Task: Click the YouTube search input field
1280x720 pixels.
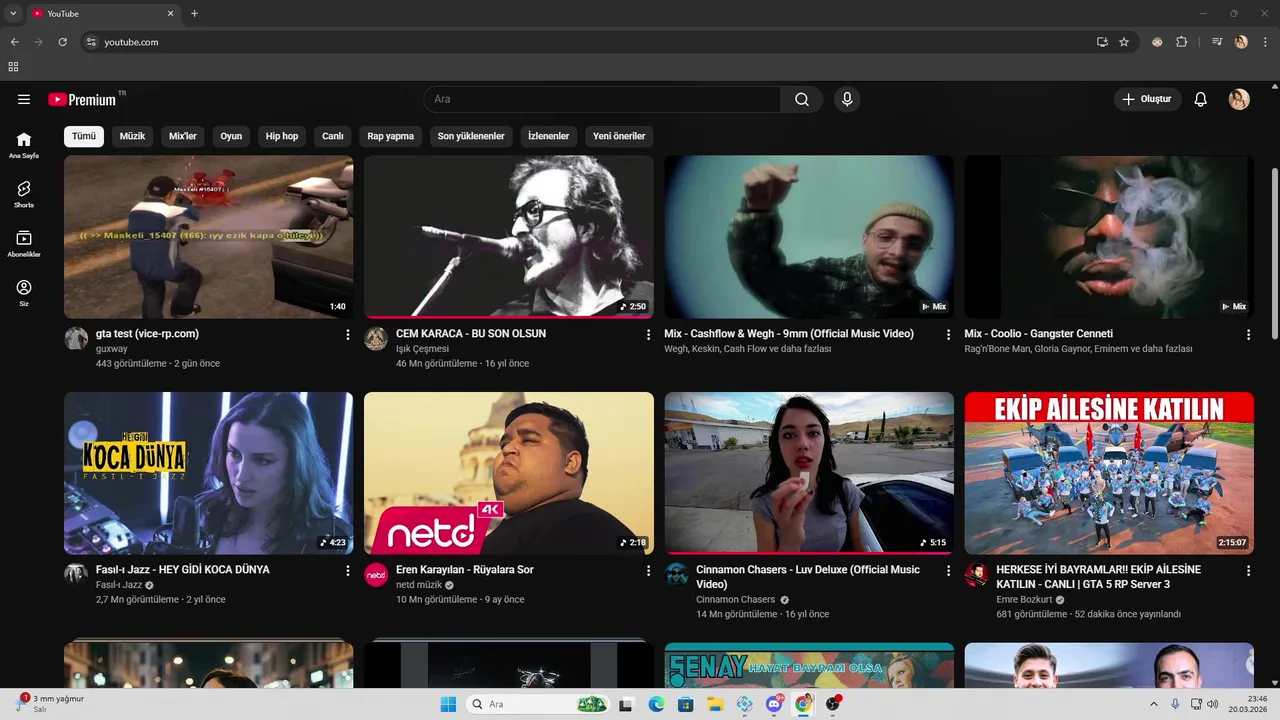Action: 603,99
